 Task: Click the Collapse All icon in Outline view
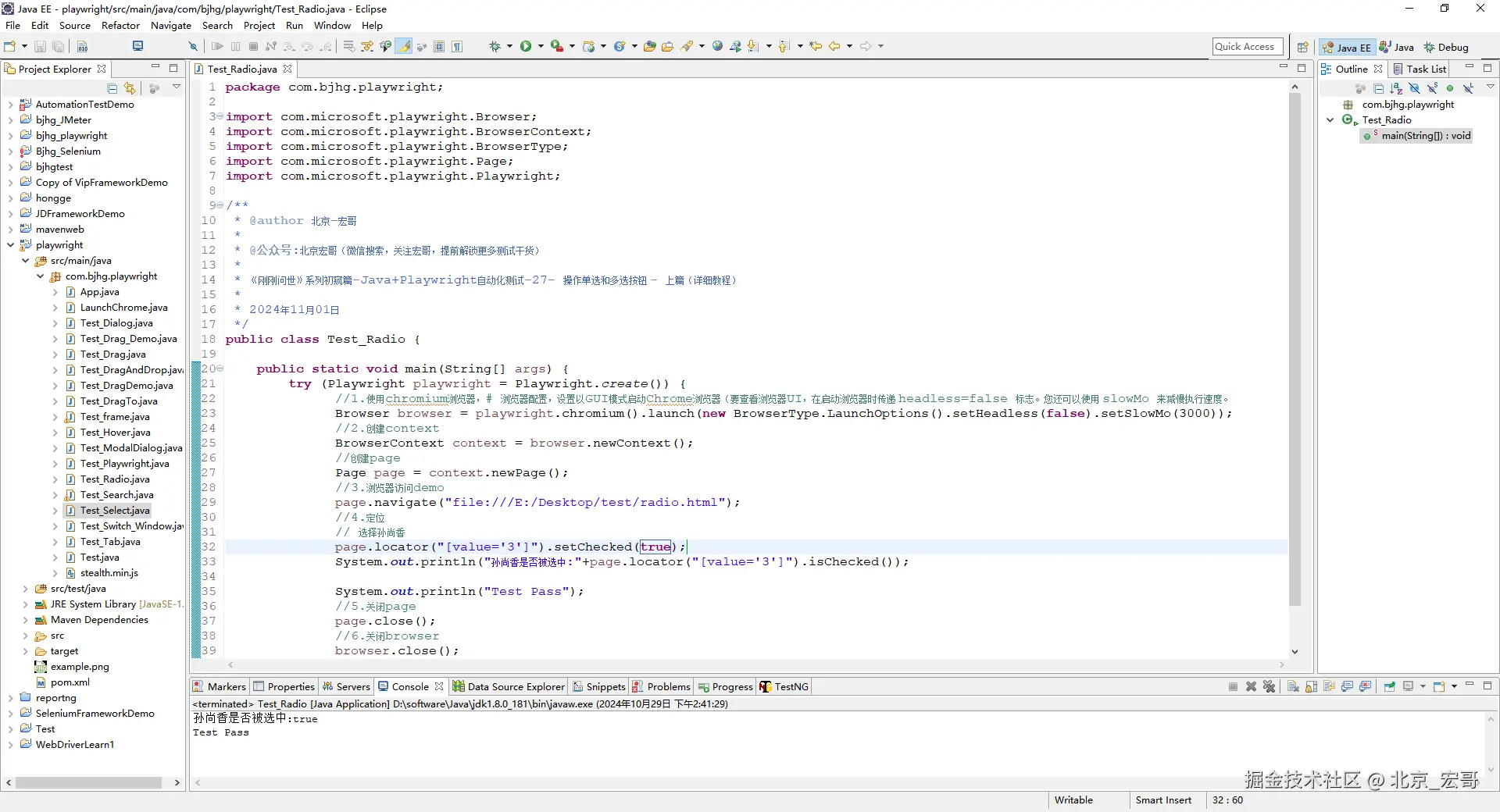pyautogui.click(x=1378, y=88)
